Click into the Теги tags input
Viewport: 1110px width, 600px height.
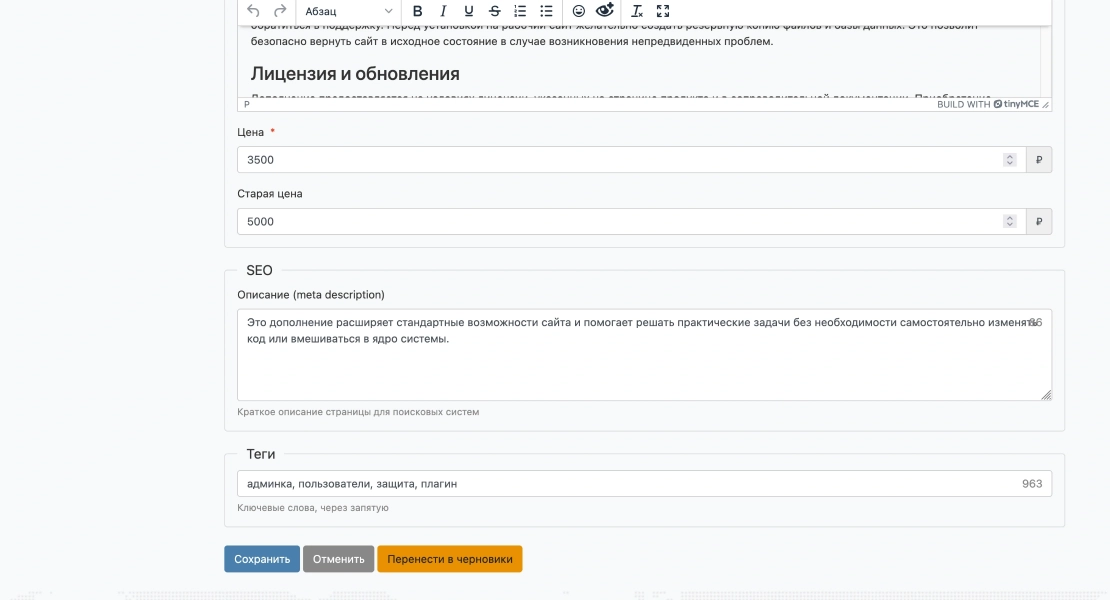pyautogui.click(x=644, y=483)
